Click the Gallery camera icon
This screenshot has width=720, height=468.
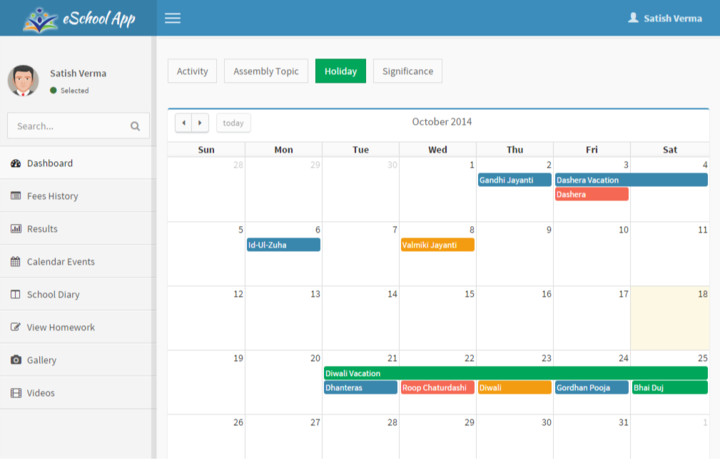16,360
